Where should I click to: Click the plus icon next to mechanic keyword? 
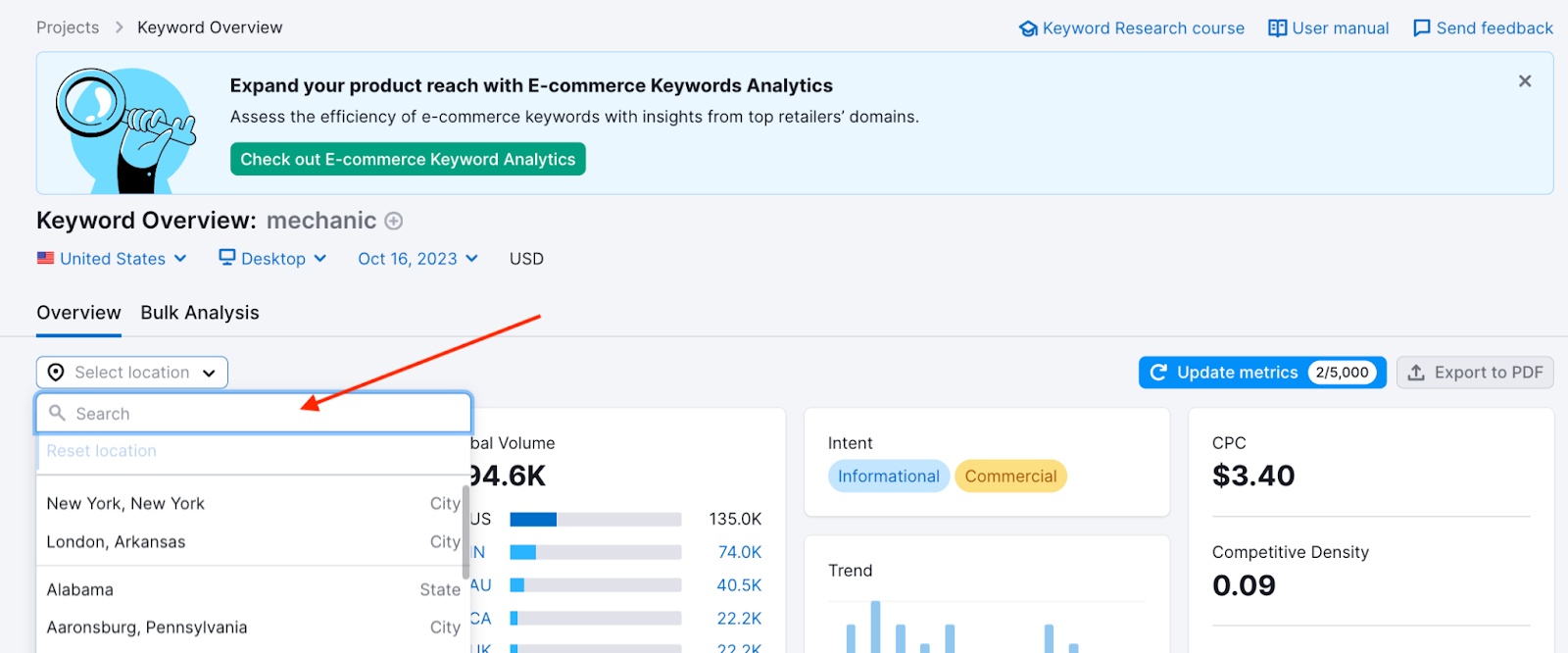click(393, 222)
